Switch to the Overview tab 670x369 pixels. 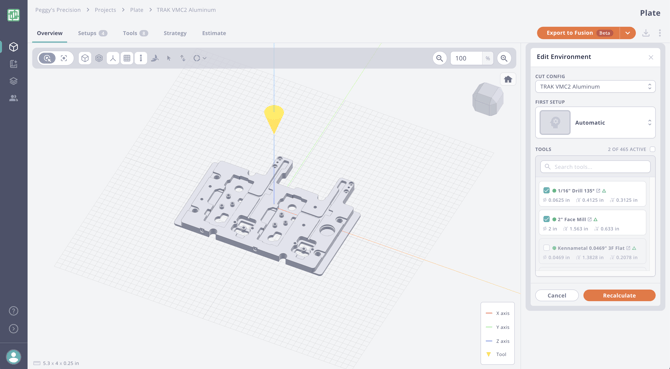[x=50, y=33]
